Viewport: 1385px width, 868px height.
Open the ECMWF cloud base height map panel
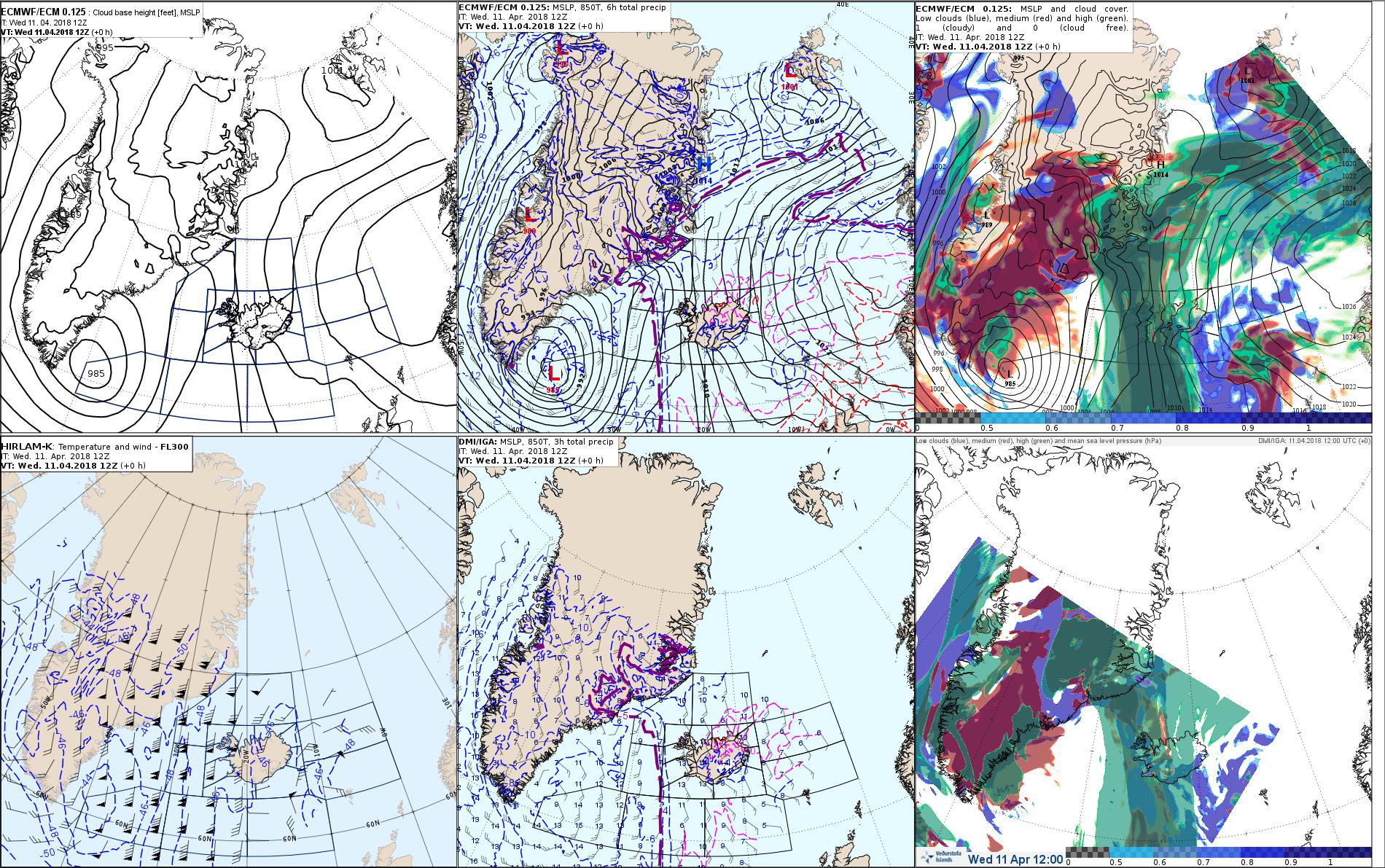[228, 216]
